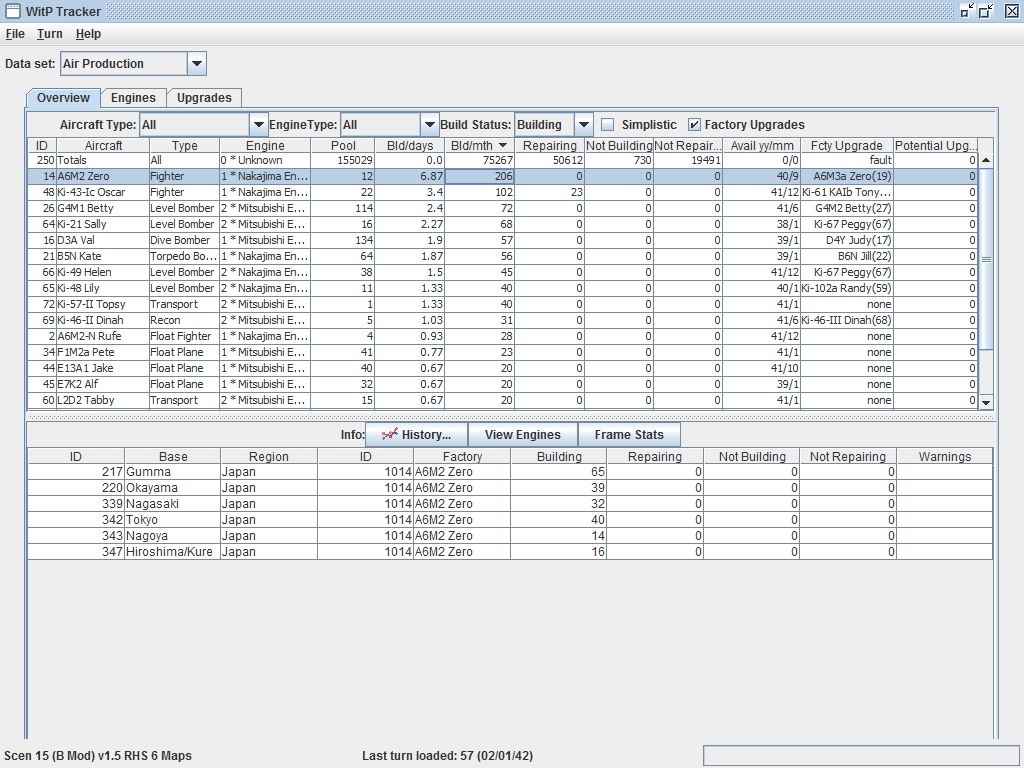Click the iconify internal frame icon

tap(967, 10)
